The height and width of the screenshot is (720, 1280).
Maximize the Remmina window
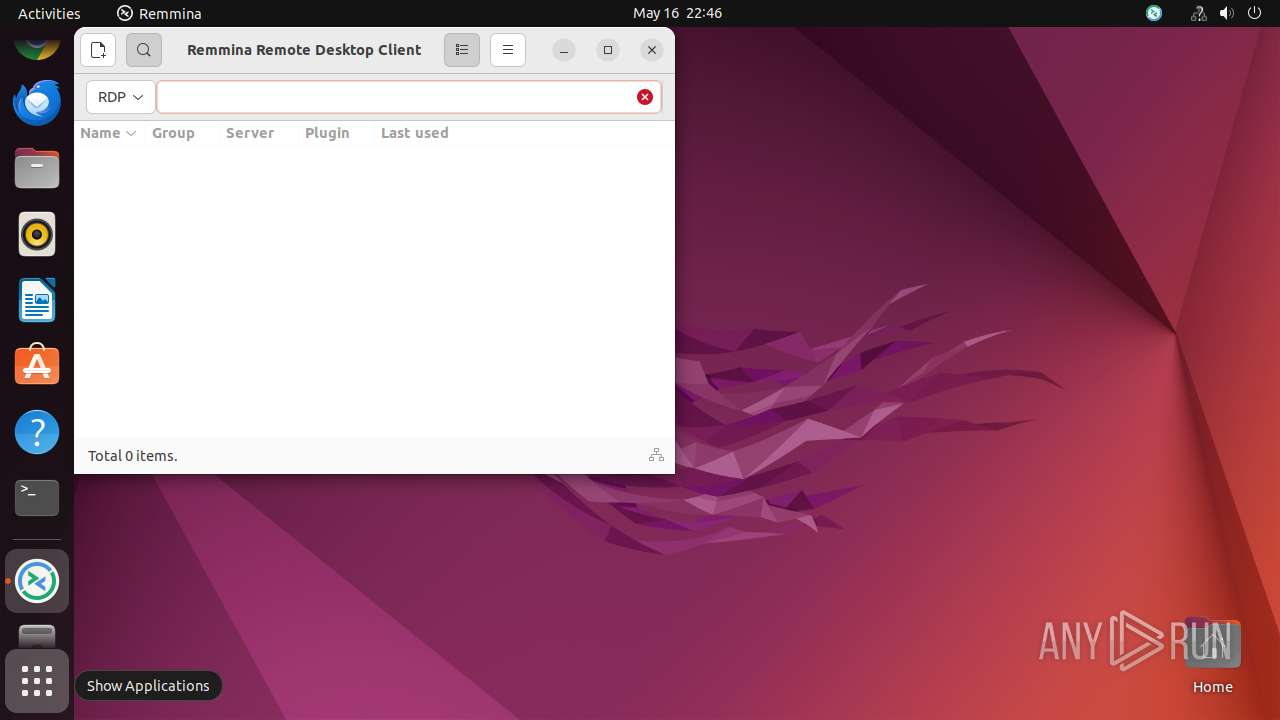pos(608,50)
